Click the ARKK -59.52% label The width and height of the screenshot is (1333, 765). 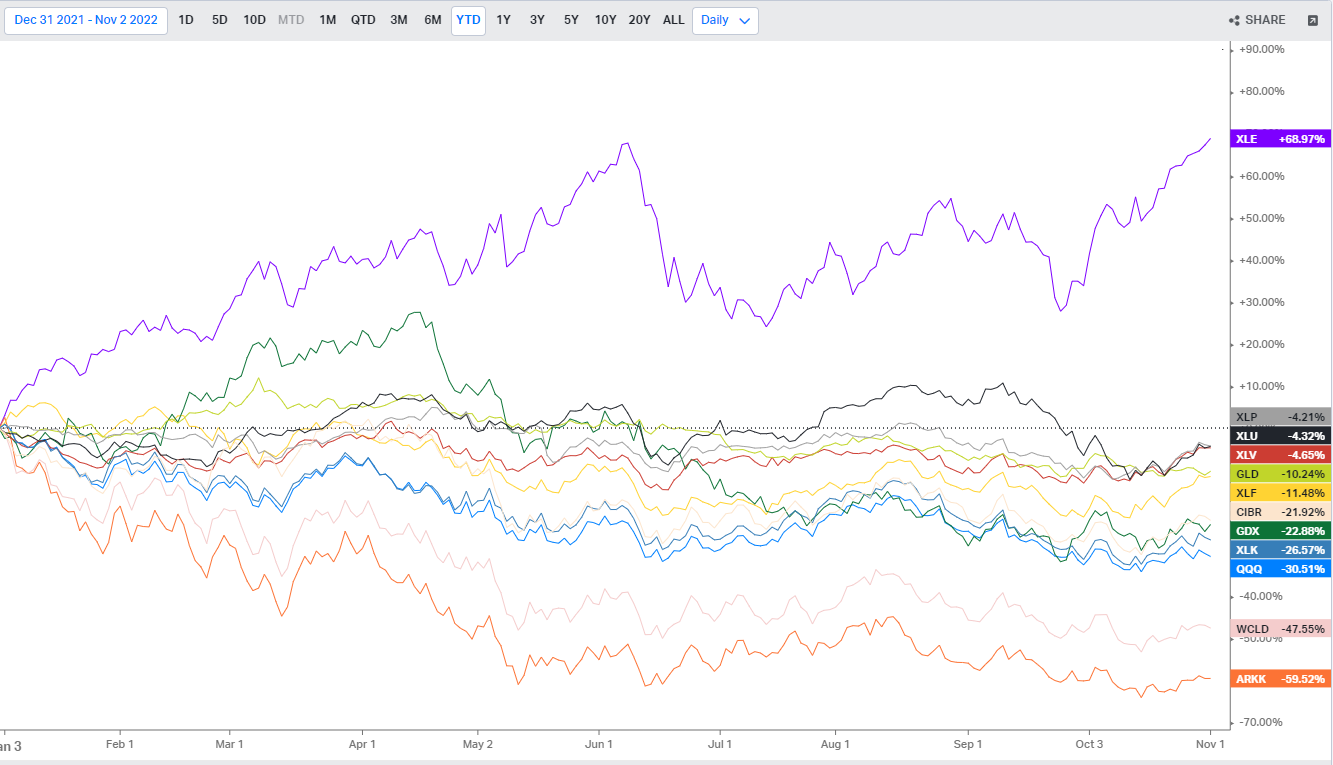point(1281,679)
